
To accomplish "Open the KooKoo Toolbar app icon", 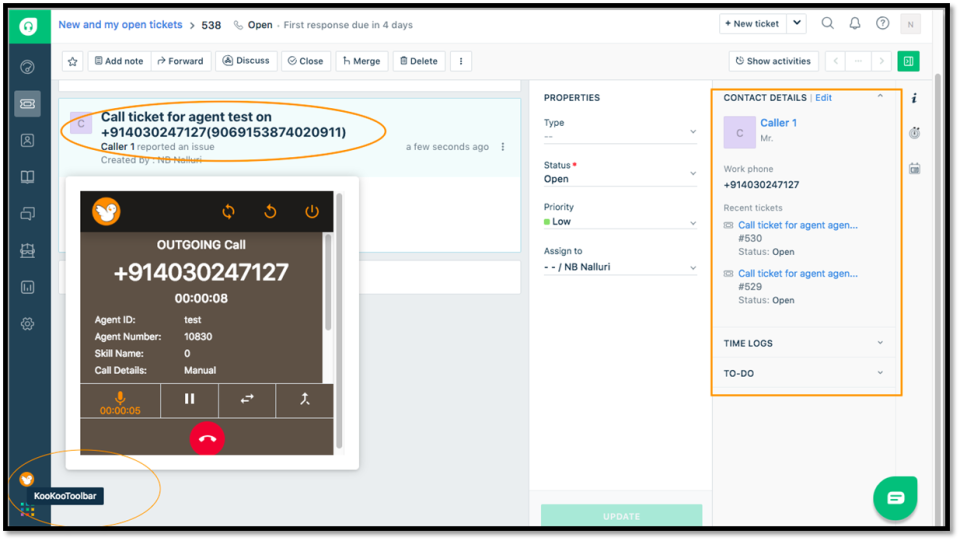I will pos(26,479).
